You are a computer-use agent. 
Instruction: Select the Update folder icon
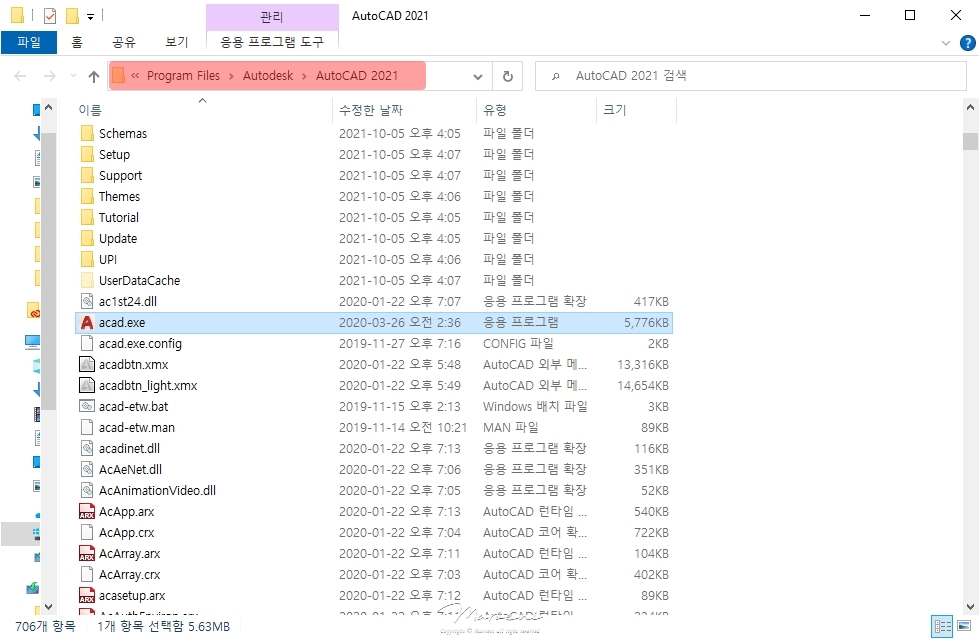(x=88, y=238)
